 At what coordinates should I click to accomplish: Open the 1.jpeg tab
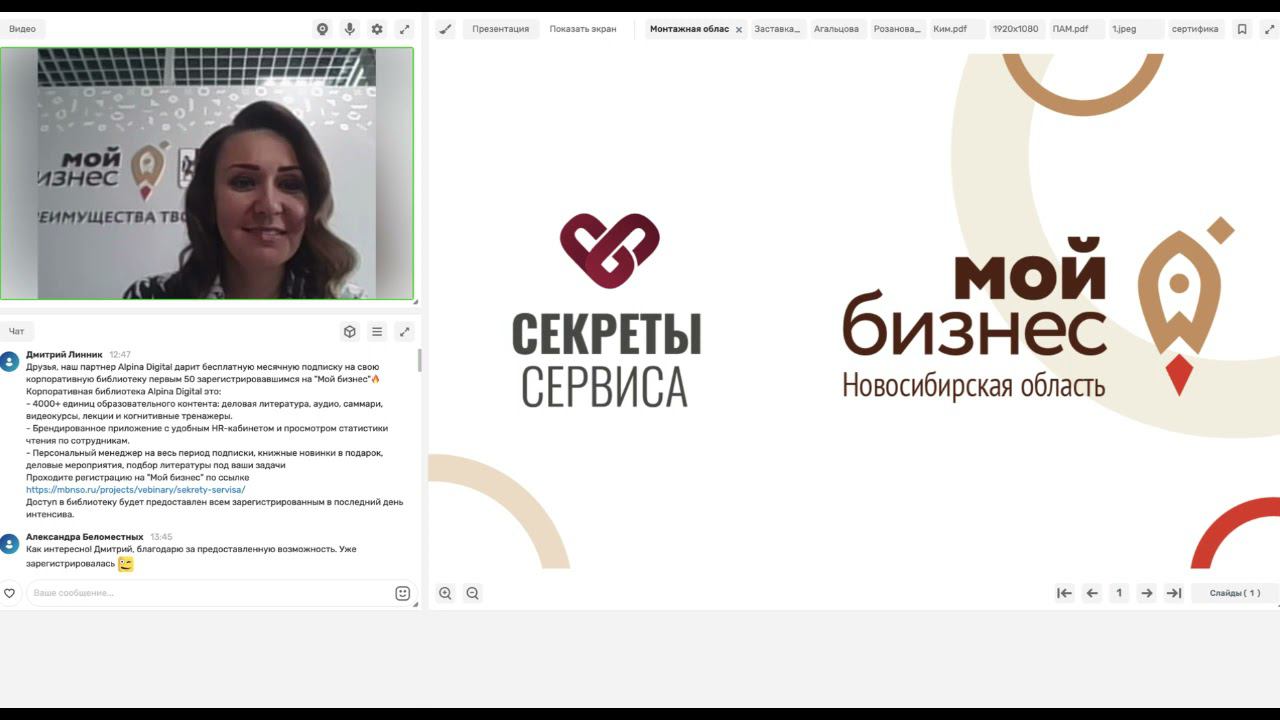pos(1136,29)
